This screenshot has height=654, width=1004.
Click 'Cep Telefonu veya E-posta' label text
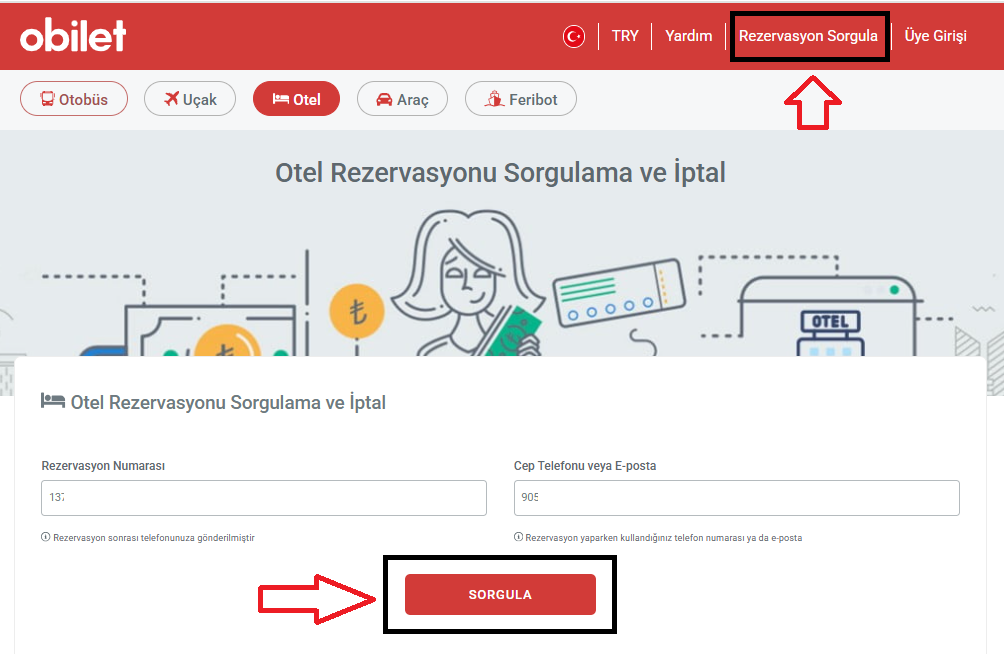tap(585, 466)
